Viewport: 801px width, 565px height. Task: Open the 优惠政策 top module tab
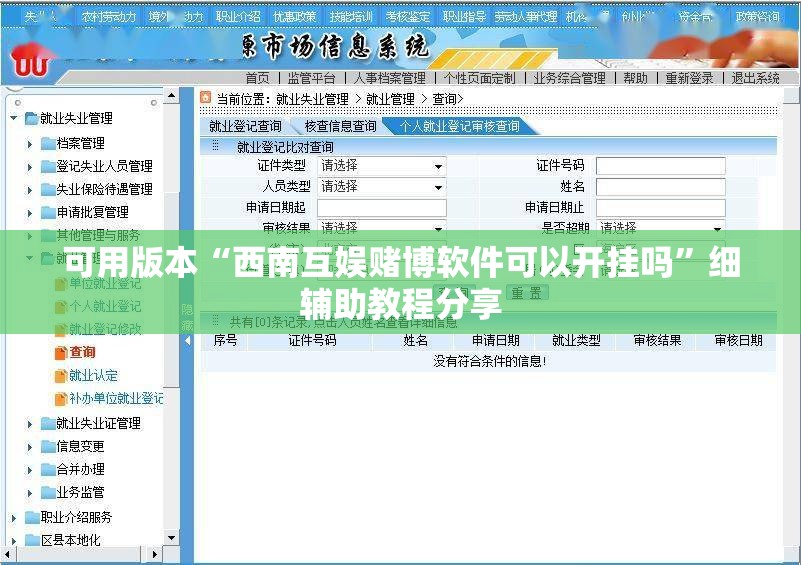click(295, 16)
